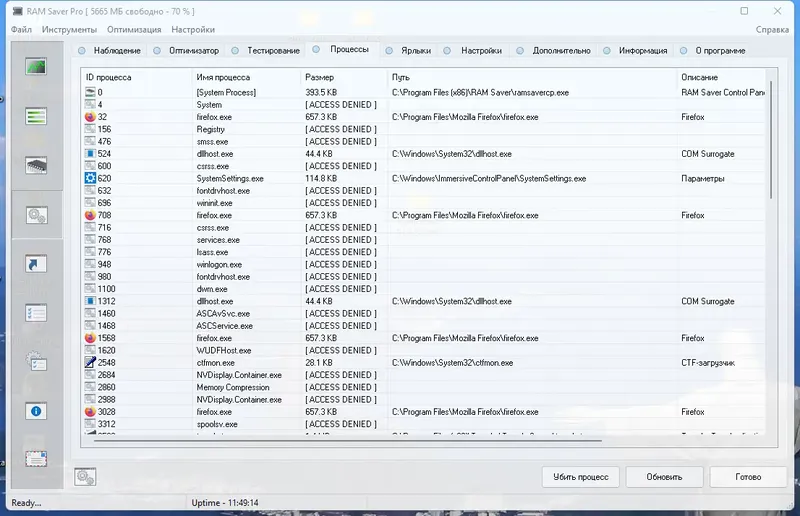Sort by the ID процесса column header

tap(136, 77)
